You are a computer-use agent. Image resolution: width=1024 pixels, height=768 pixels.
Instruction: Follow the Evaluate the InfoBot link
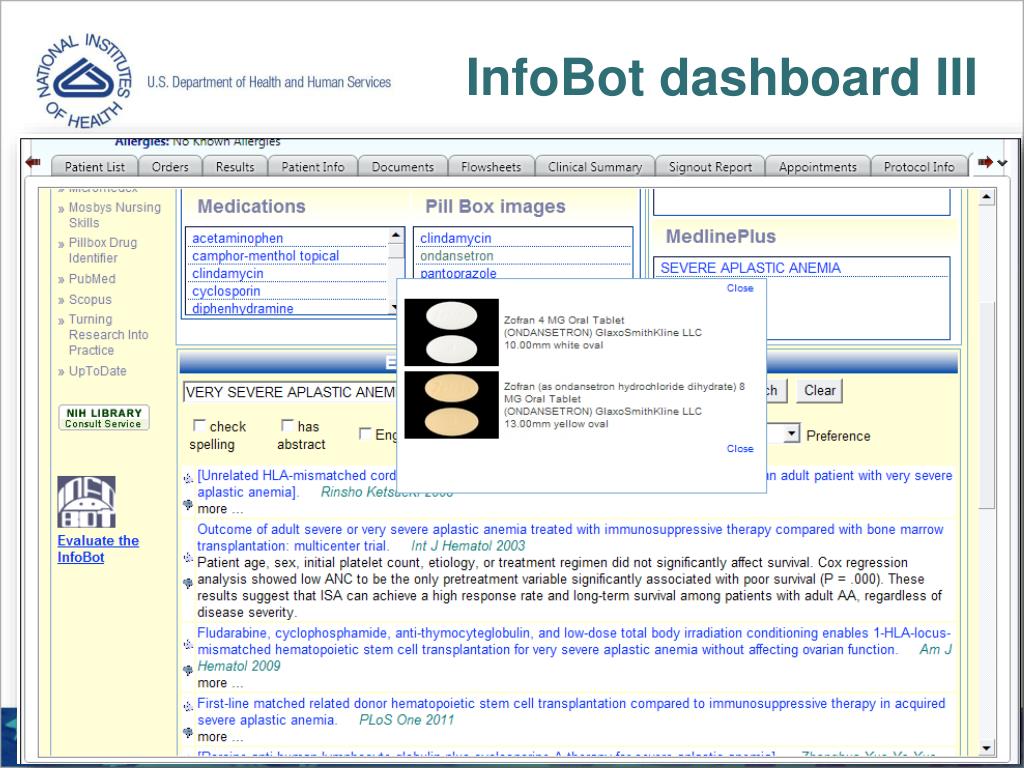(x=98, y=549)
